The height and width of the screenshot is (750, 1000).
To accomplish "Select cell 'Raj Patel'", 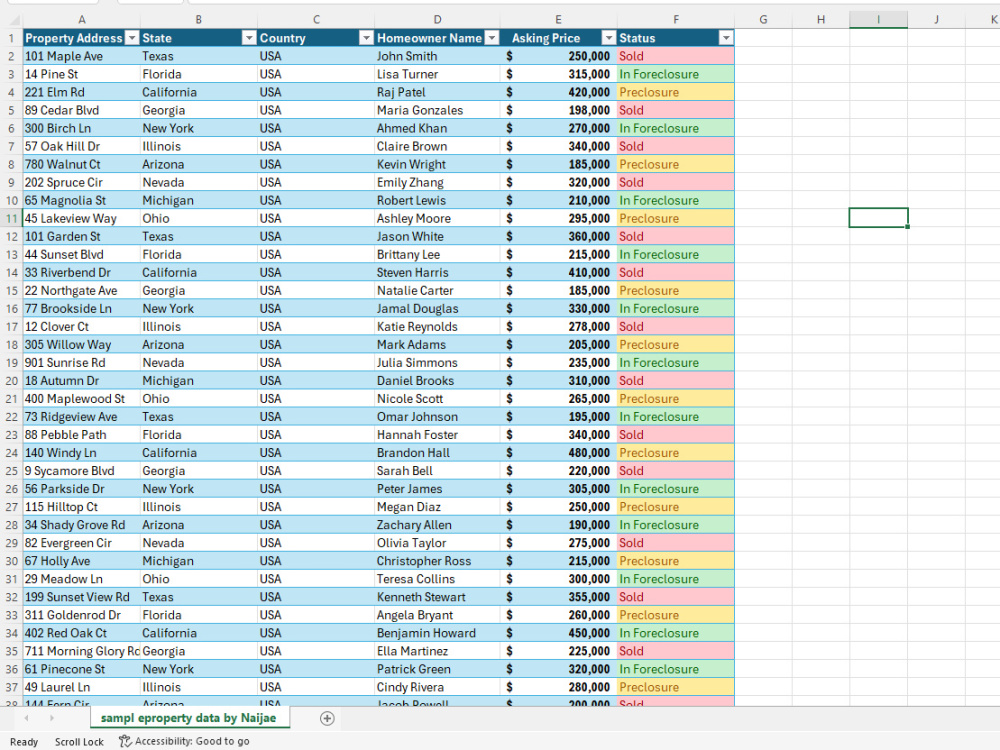I will coord(437,92).
